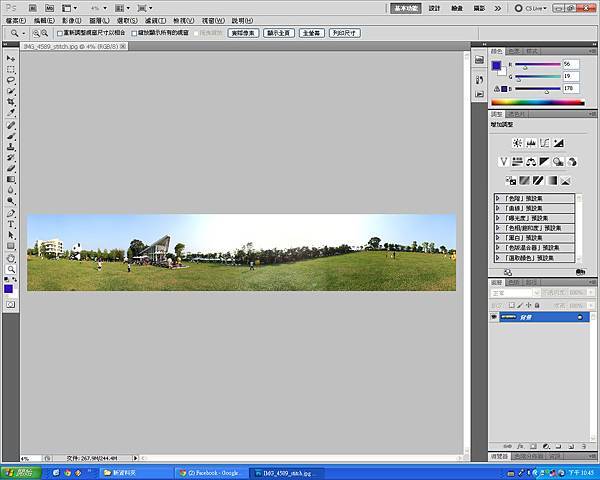Image resolution: width=600 pixels, height=480 pixels.
Task: Expand the 「色階」 presets group
Action: [497, 198]
